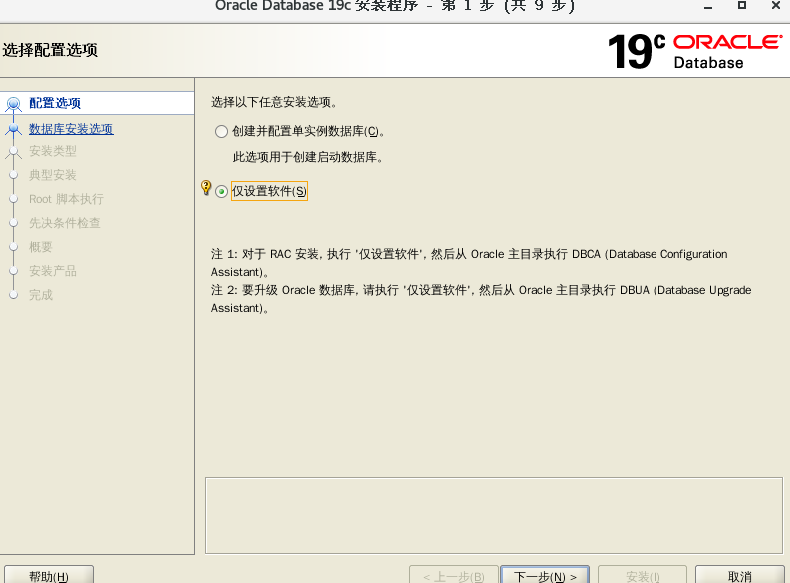Screen dimensions: 790x583
Task: Click the '选择配置选项' page heading
Action: pyautogui.click(x=50, y=50)
